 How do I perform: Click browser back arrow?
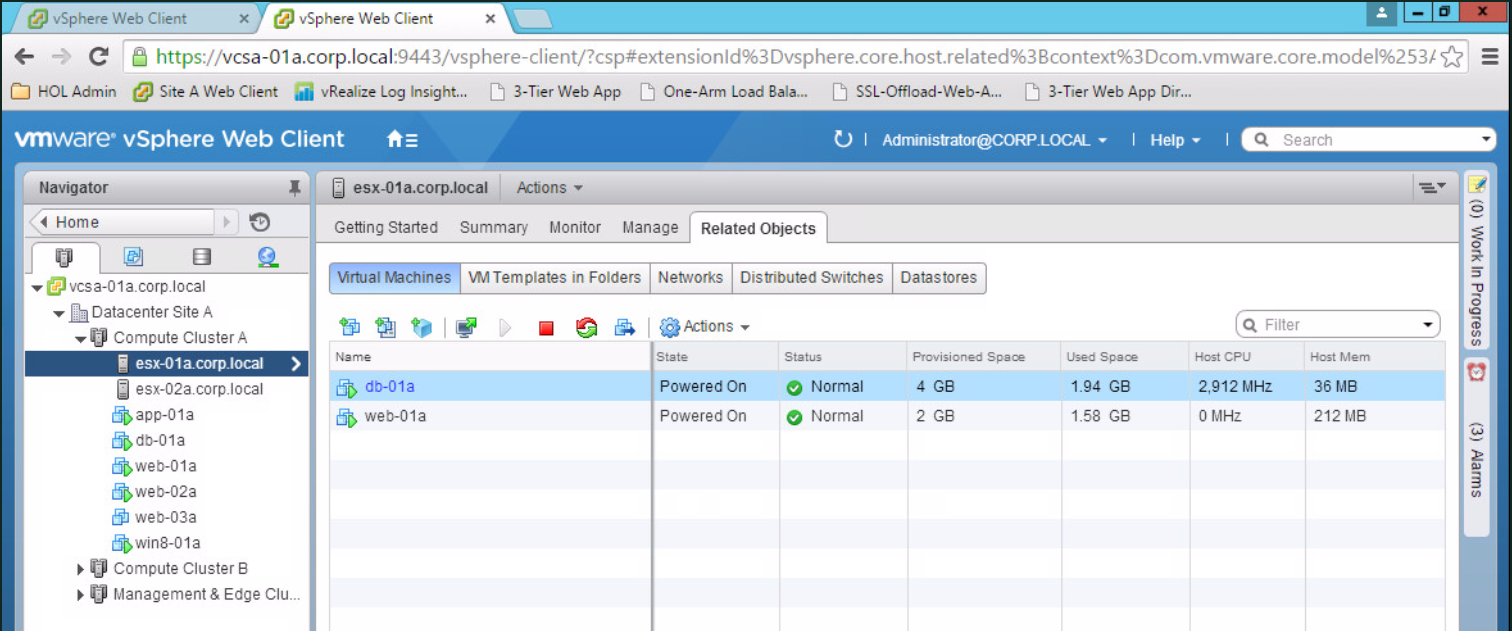25,57
